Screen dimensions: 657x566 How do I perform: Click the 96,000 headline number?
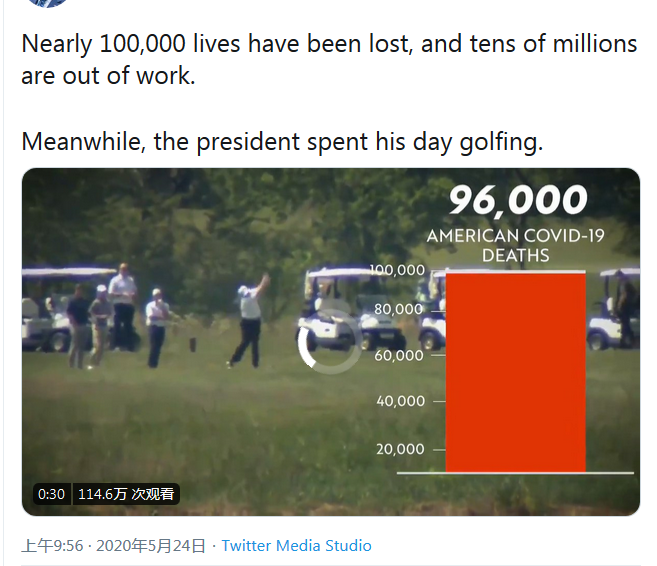click(x=517, y=201)
